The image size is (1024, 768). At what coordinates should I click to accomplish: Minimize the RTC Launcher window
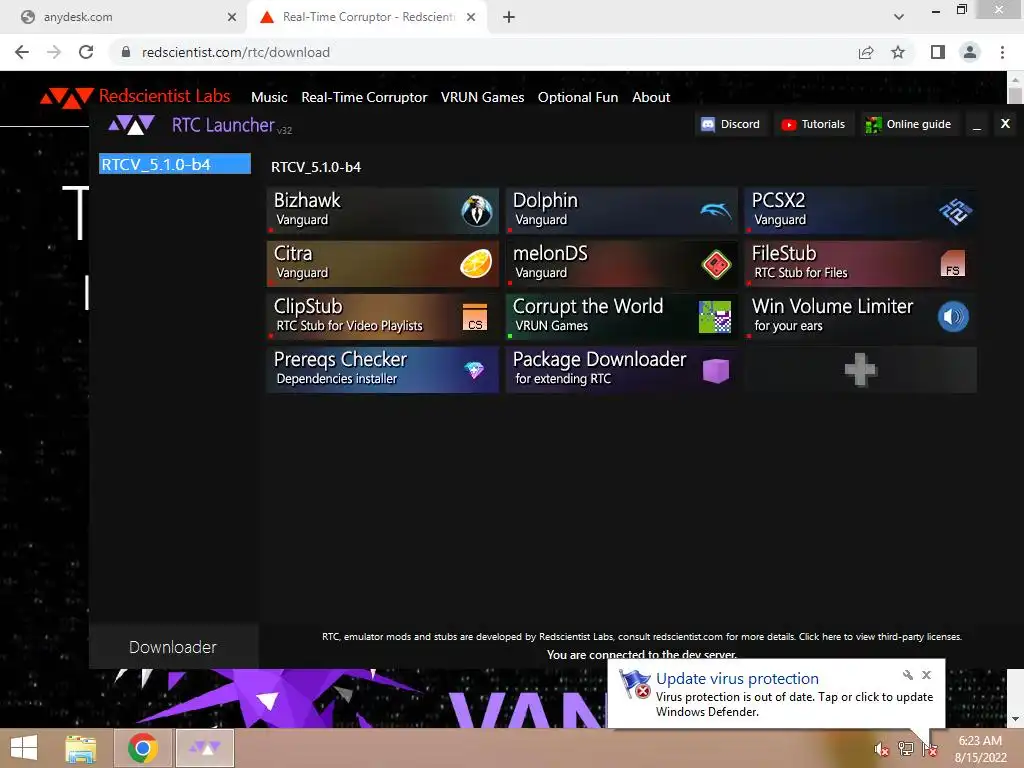pyautogui.click(x=976, y=124)
